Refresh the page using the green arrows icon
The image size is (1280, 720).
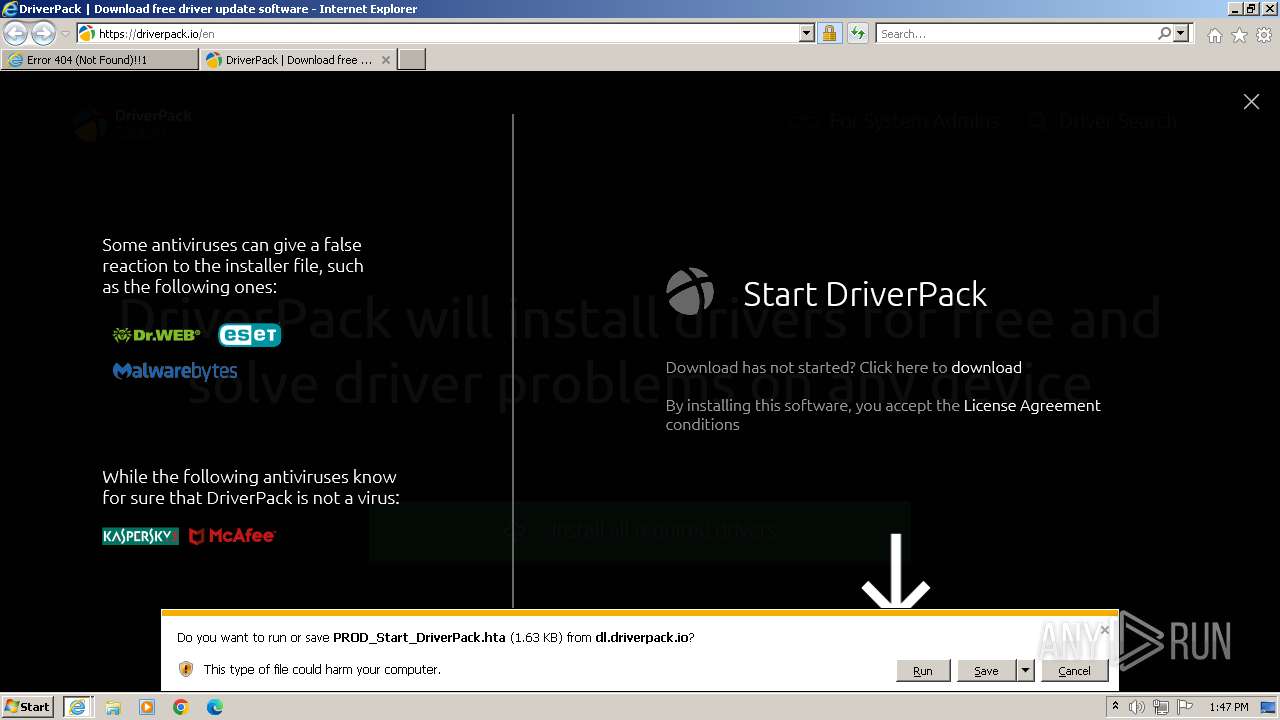coord(857,33)
